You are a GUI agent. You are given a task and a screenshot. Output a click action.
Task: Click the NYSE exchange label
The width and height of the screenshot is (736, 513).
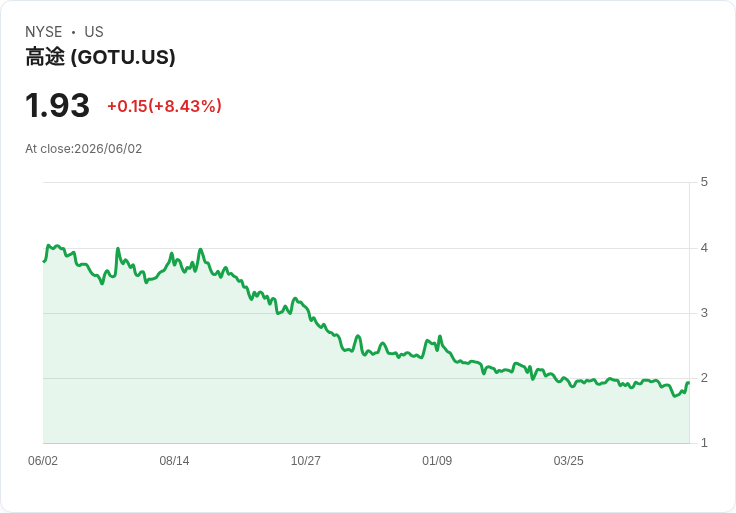pyautogui.click(x=44, y=32)
